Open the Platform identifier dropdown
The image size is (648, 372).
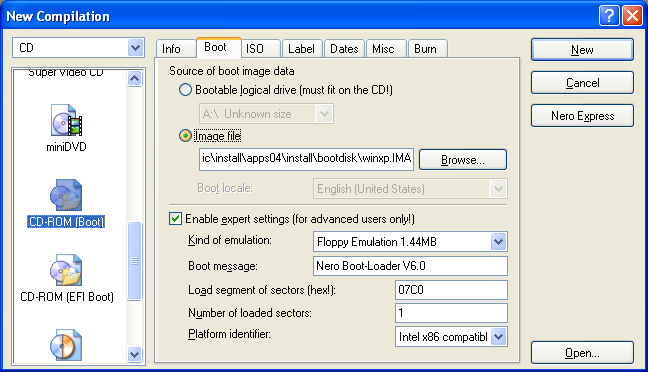click(498, 337)
